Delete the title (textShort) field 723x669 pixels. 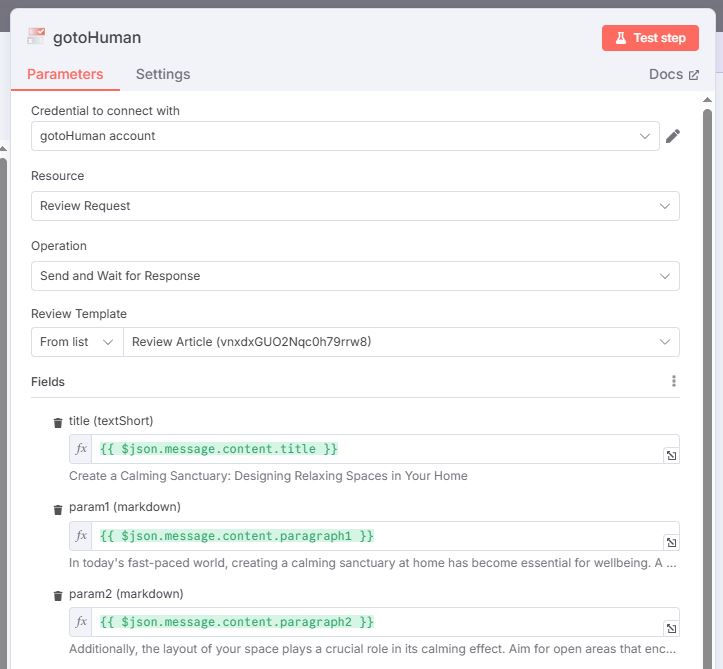coord(58,423)
